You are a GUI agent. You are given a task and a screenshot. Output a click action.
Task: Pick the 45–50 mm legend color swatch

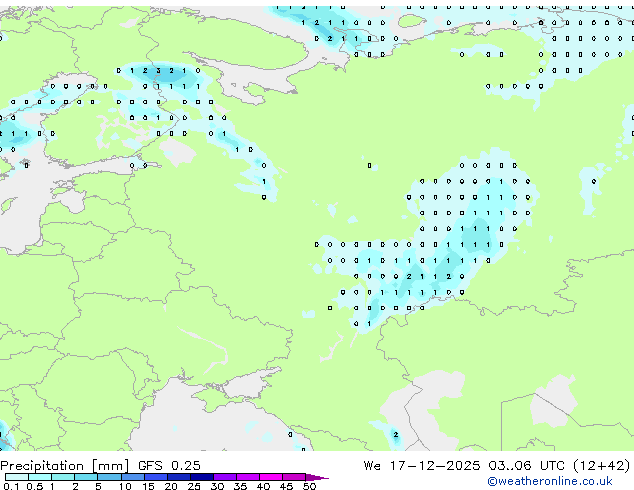point(294,477)
